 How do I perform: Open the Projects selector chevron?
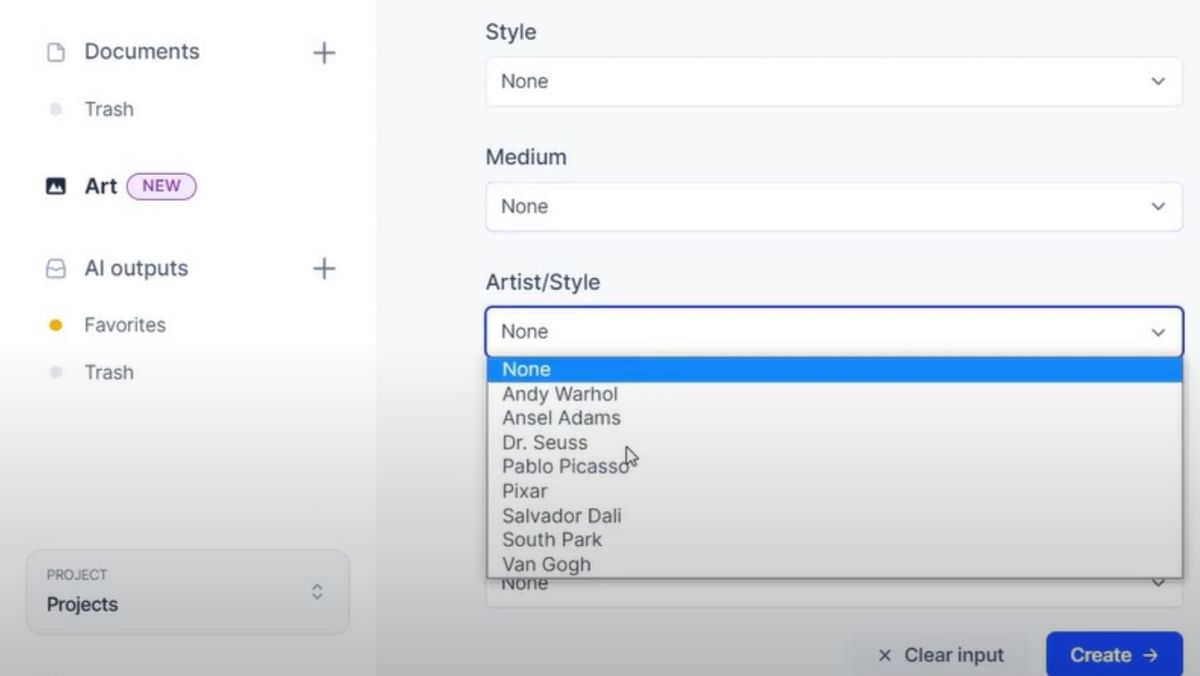point(317,592)
